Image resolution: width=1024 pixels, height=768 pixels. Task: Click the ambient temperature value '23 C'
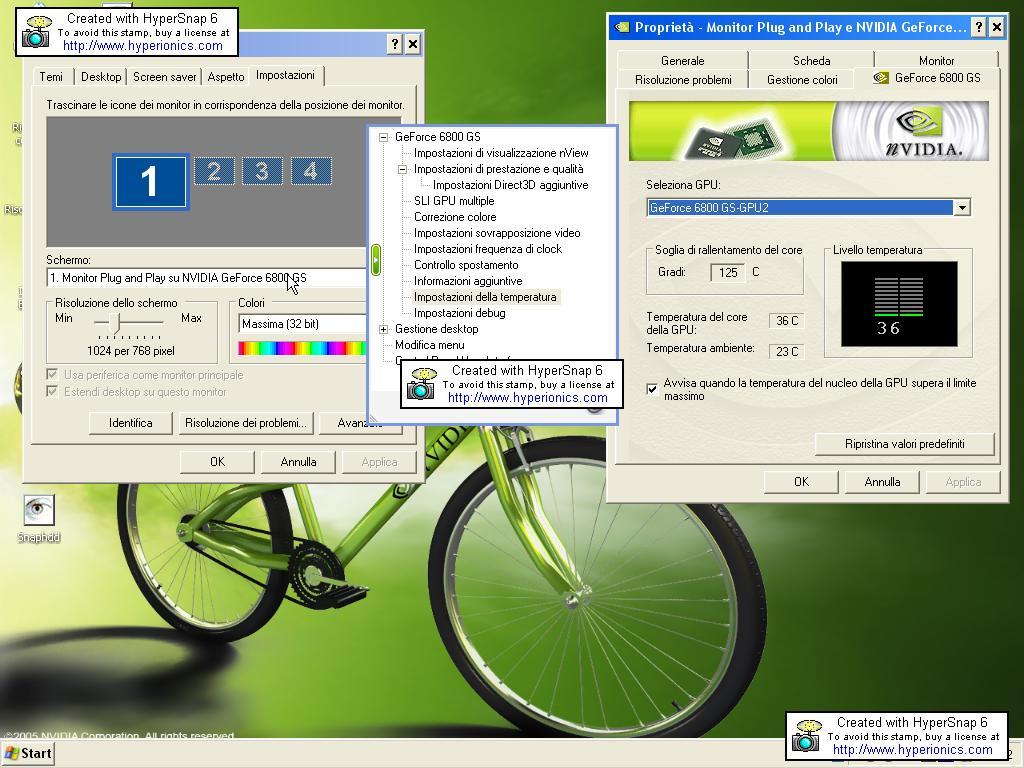click(x=786, y=351)
